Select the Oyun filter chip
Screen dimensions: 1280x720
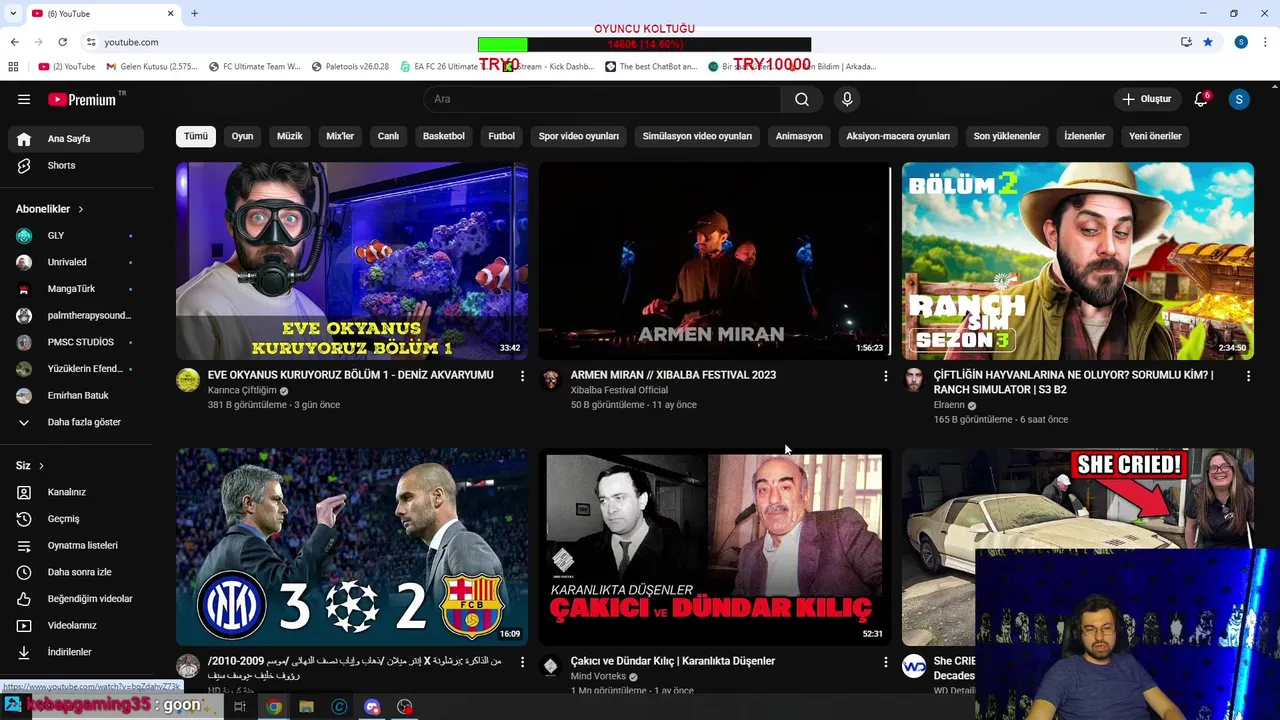coord(243,136)
